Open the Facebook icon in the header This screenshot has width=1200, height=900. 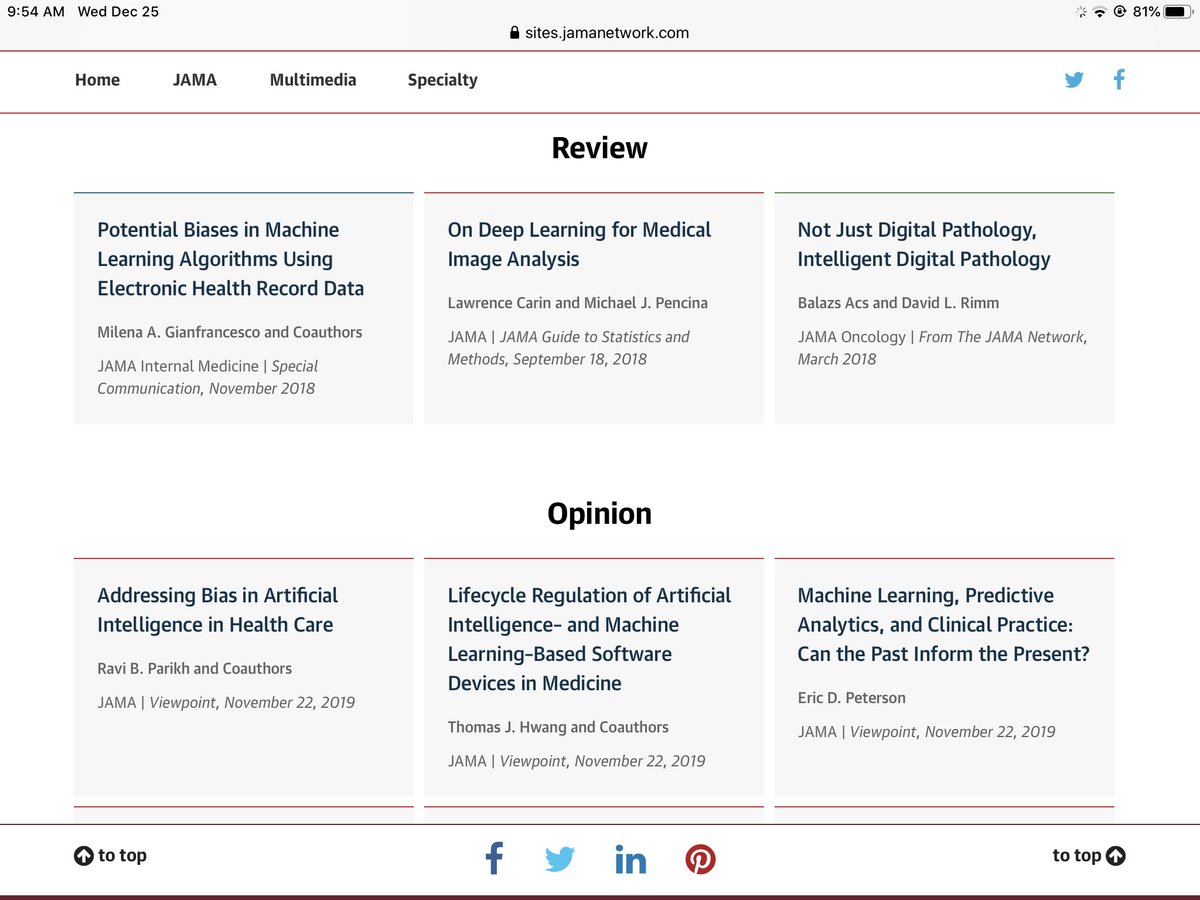click(x=1119, y=79)
